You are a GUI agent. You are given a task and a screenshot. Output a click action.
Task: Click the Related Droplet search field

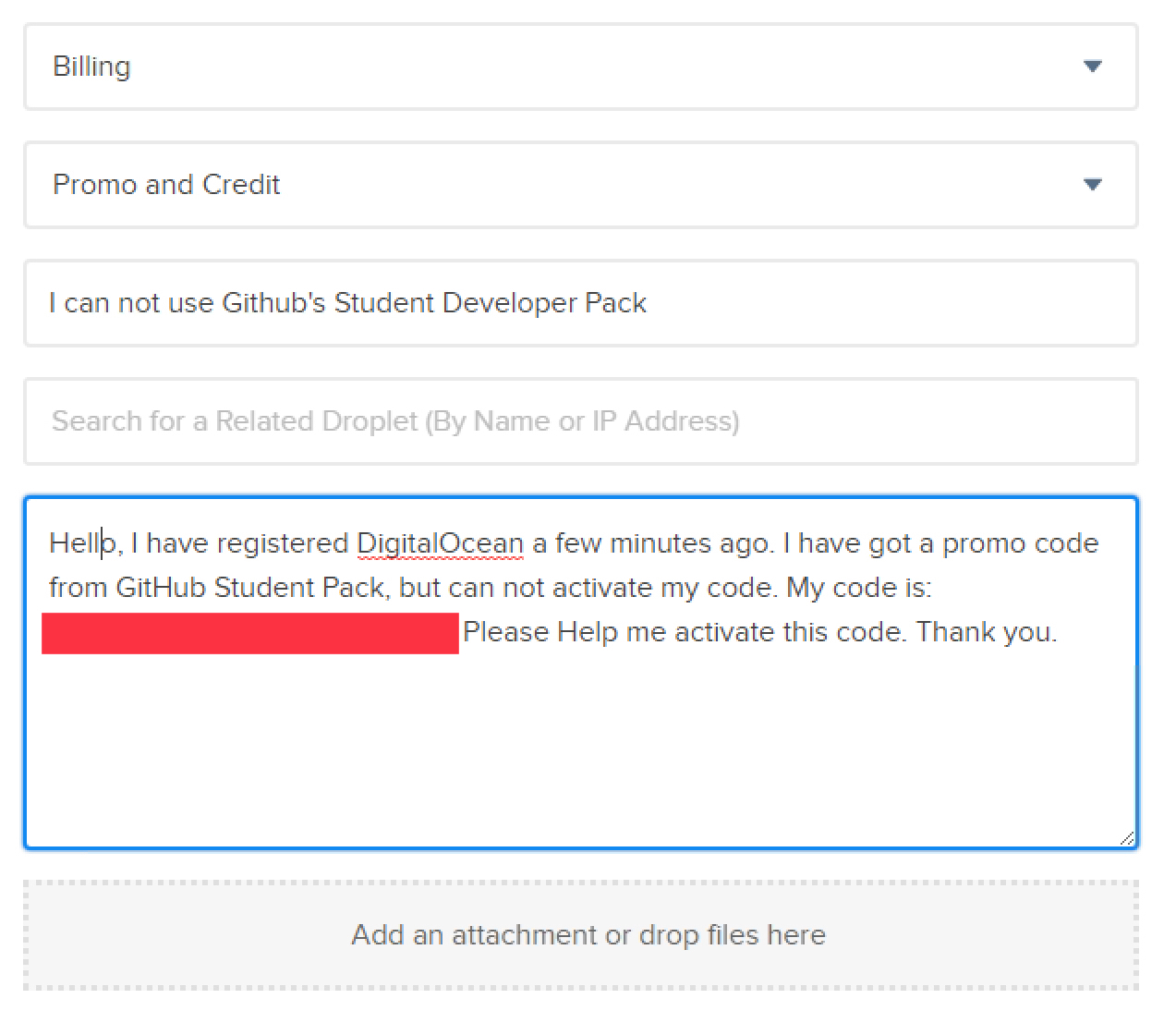(x=580, y=421)
